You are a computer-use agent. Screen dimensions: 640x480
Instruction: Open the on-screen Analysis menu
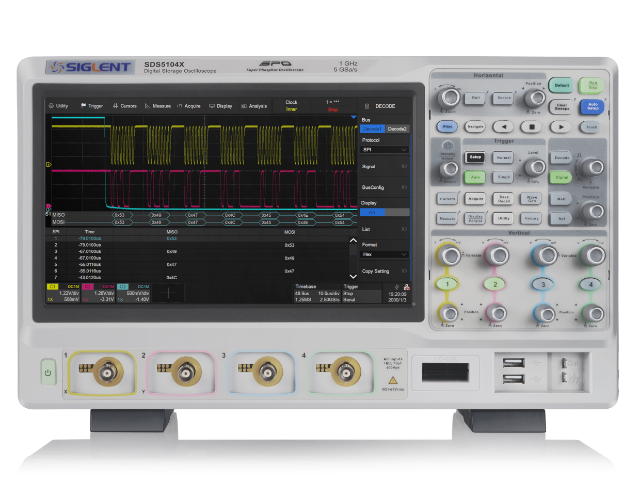[x=254, y=106]
